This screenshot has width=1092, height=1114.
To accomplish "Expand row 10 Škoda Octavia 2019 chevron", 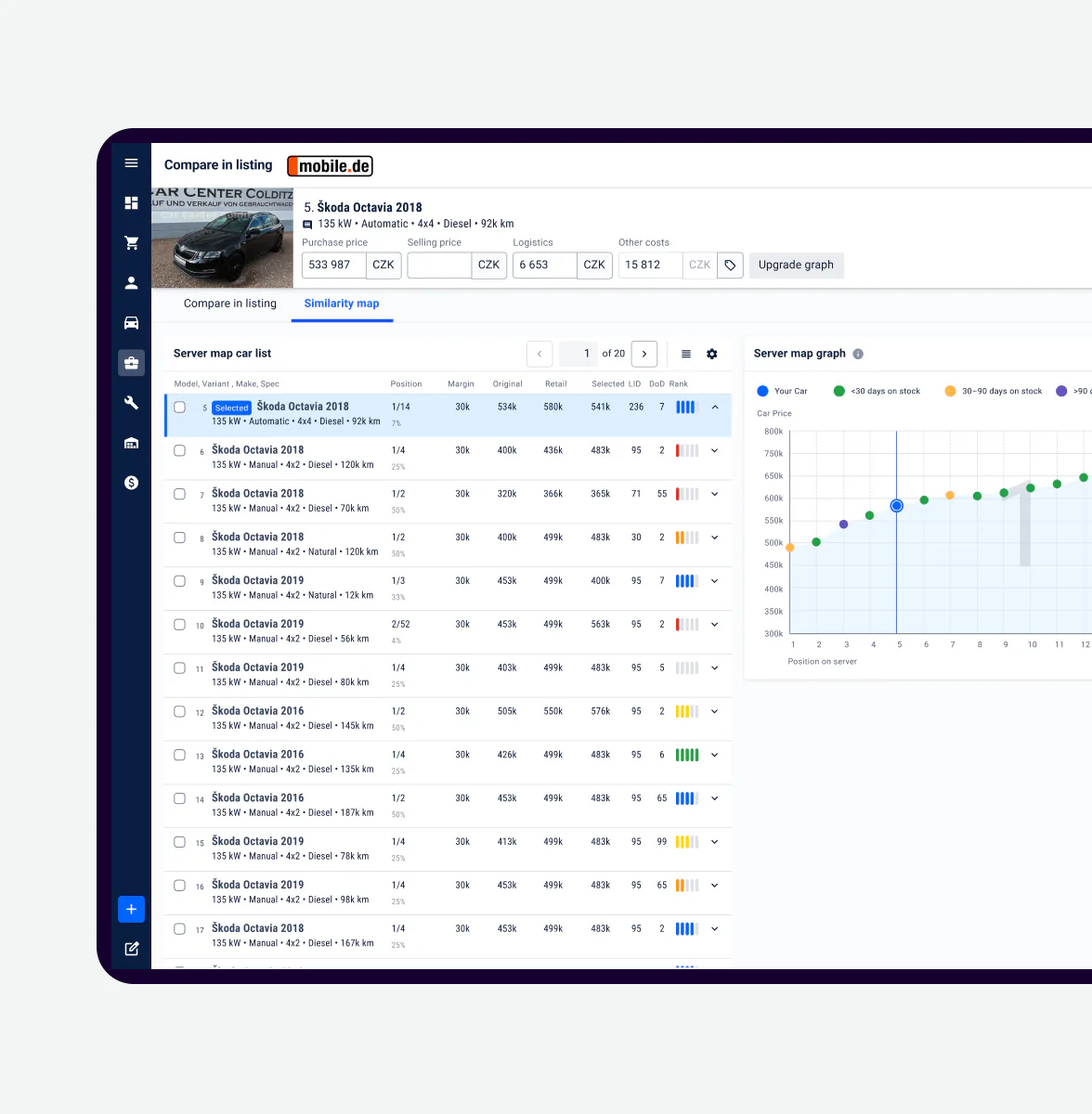I will [x=715, y=625].
